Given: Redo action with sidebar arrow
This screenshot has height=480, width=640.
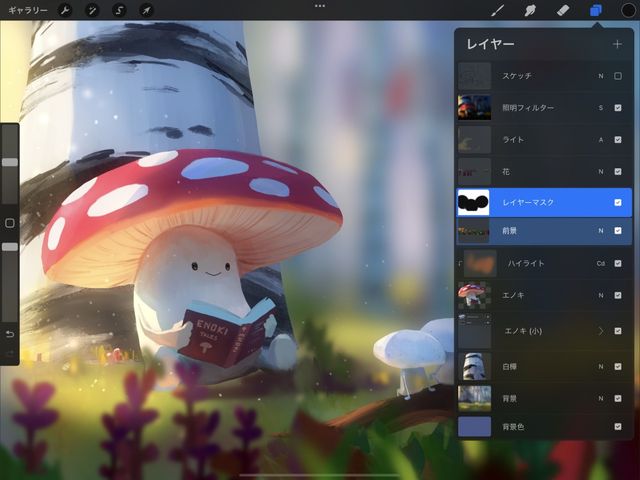Looking at the screenshot, I should tap(10, 353).
